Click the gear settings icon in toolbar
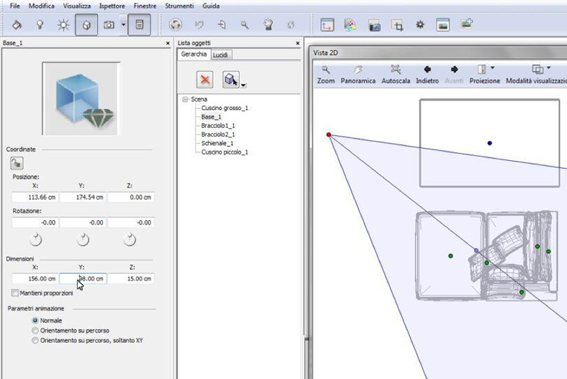The height and width of the screenshot is (379, 567). tap(420, 25)
